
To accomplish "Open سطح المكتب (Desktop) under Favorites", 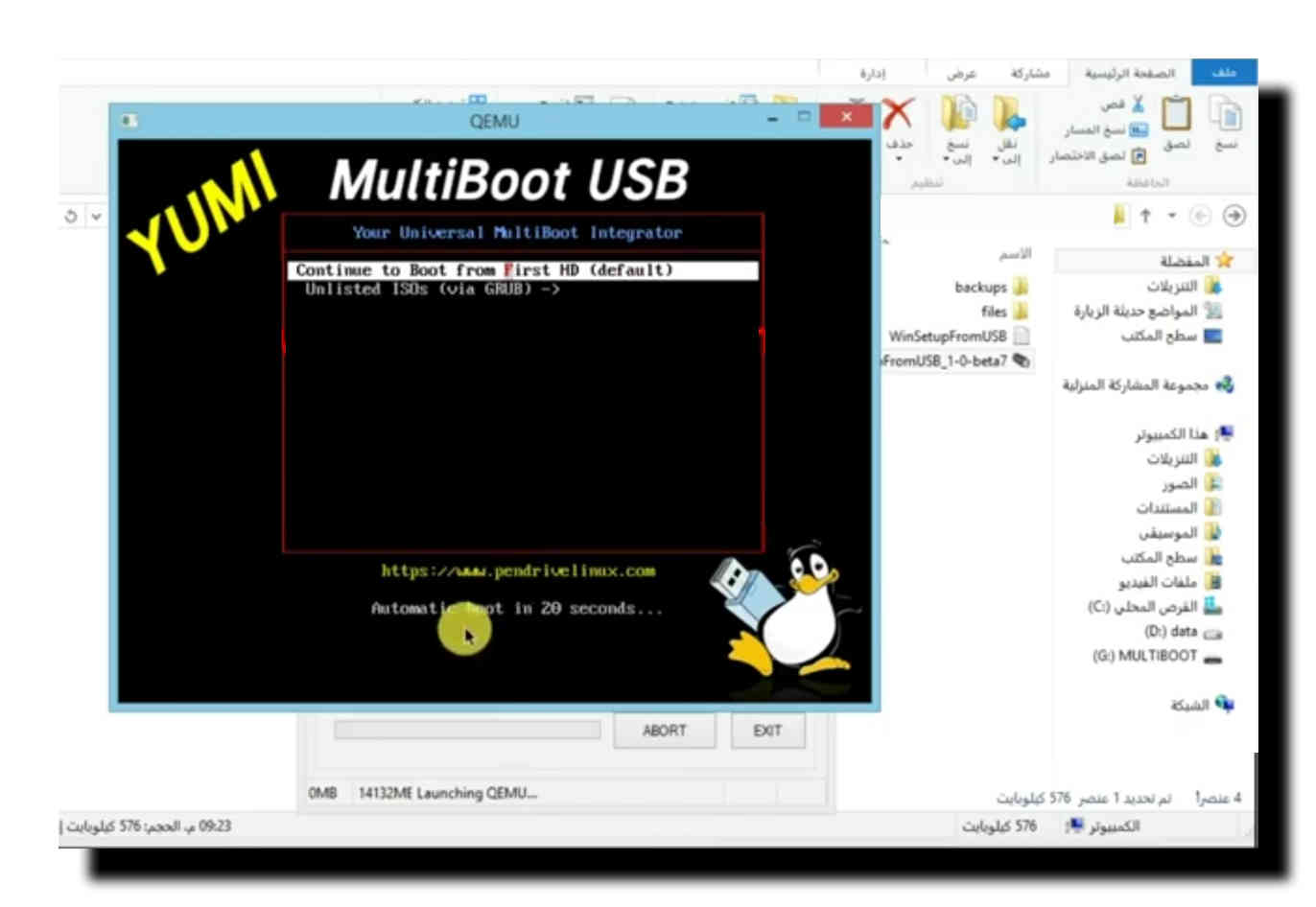I will [x=1171, y=336].
